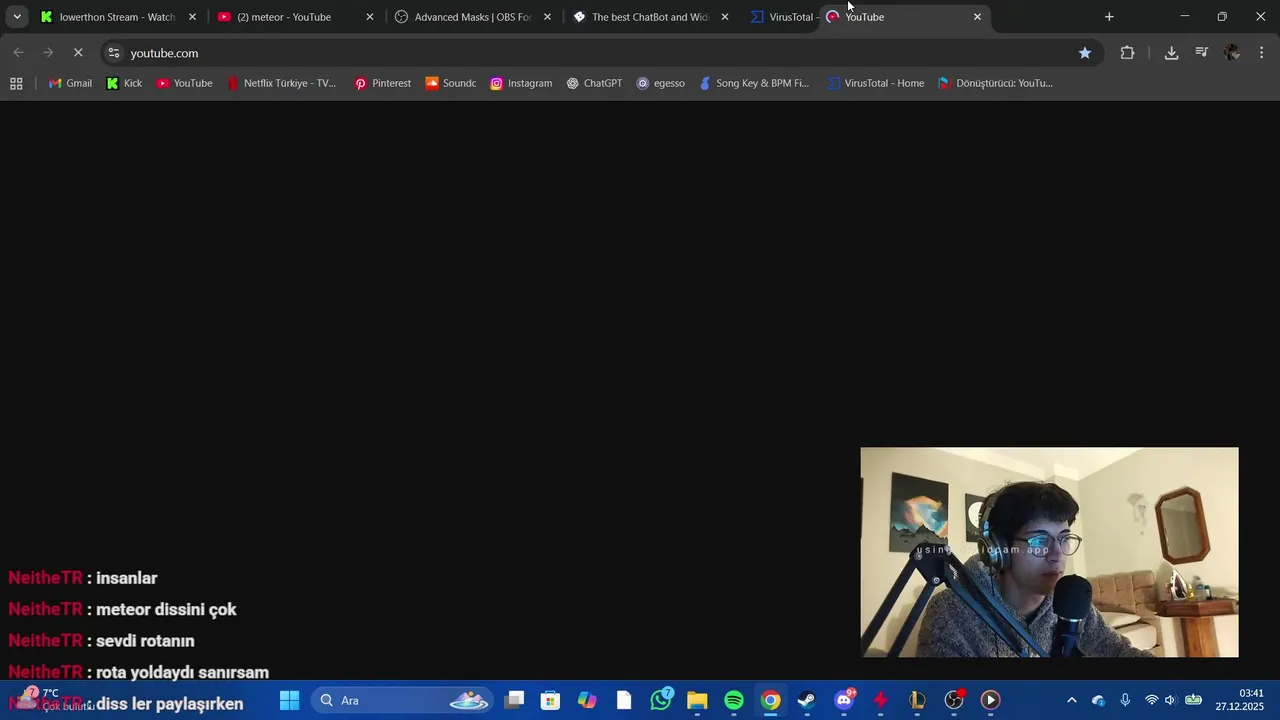
Task: Open the battery status tray icon
Action: coord(1193,700)
